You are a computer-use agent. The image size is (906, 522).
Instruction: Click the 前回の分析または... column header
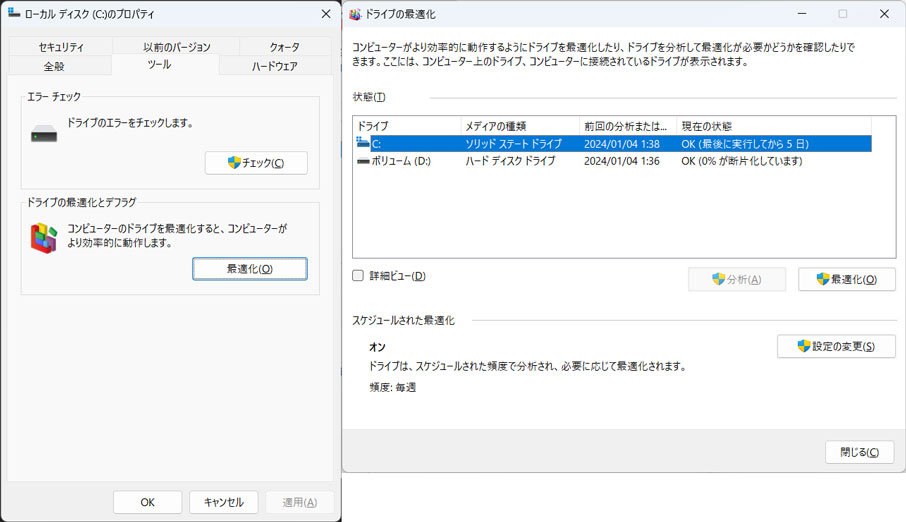pos(628,126)
